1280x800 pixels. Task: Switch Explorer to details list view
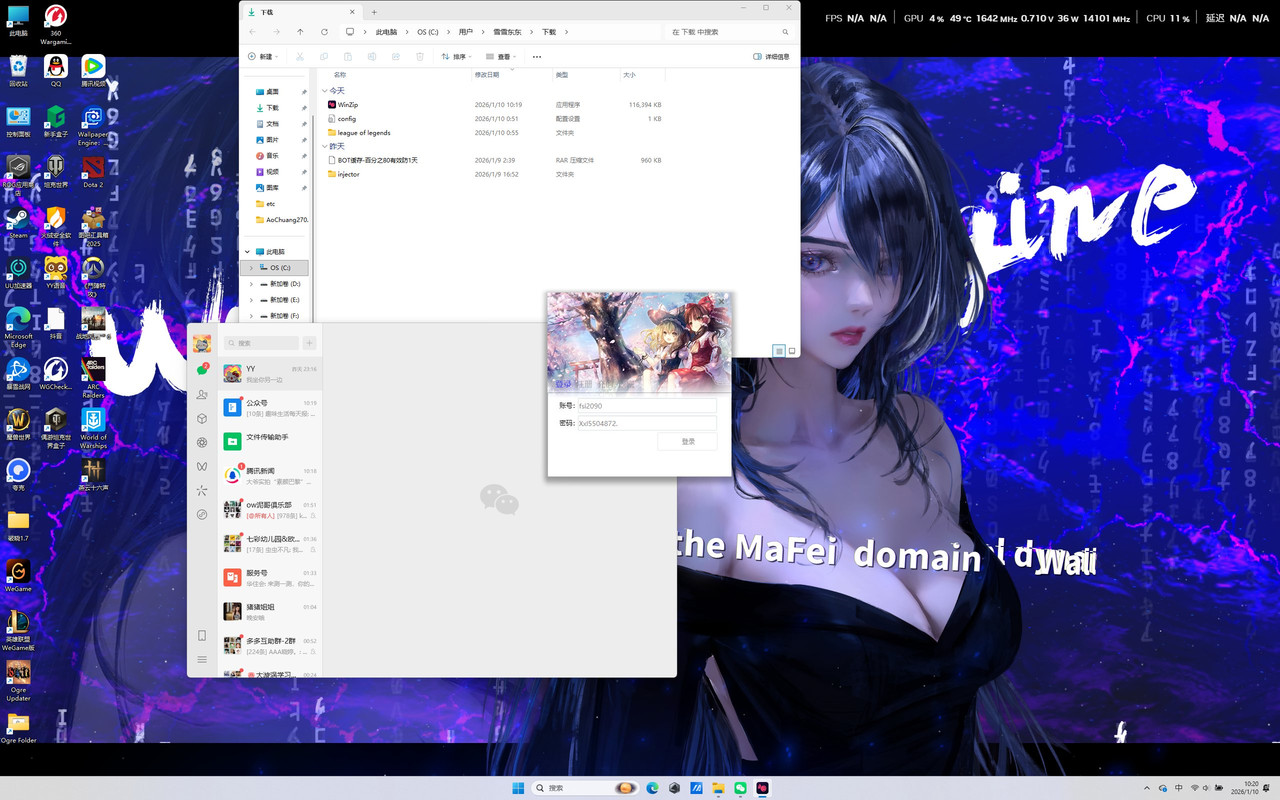pos(779,351)
